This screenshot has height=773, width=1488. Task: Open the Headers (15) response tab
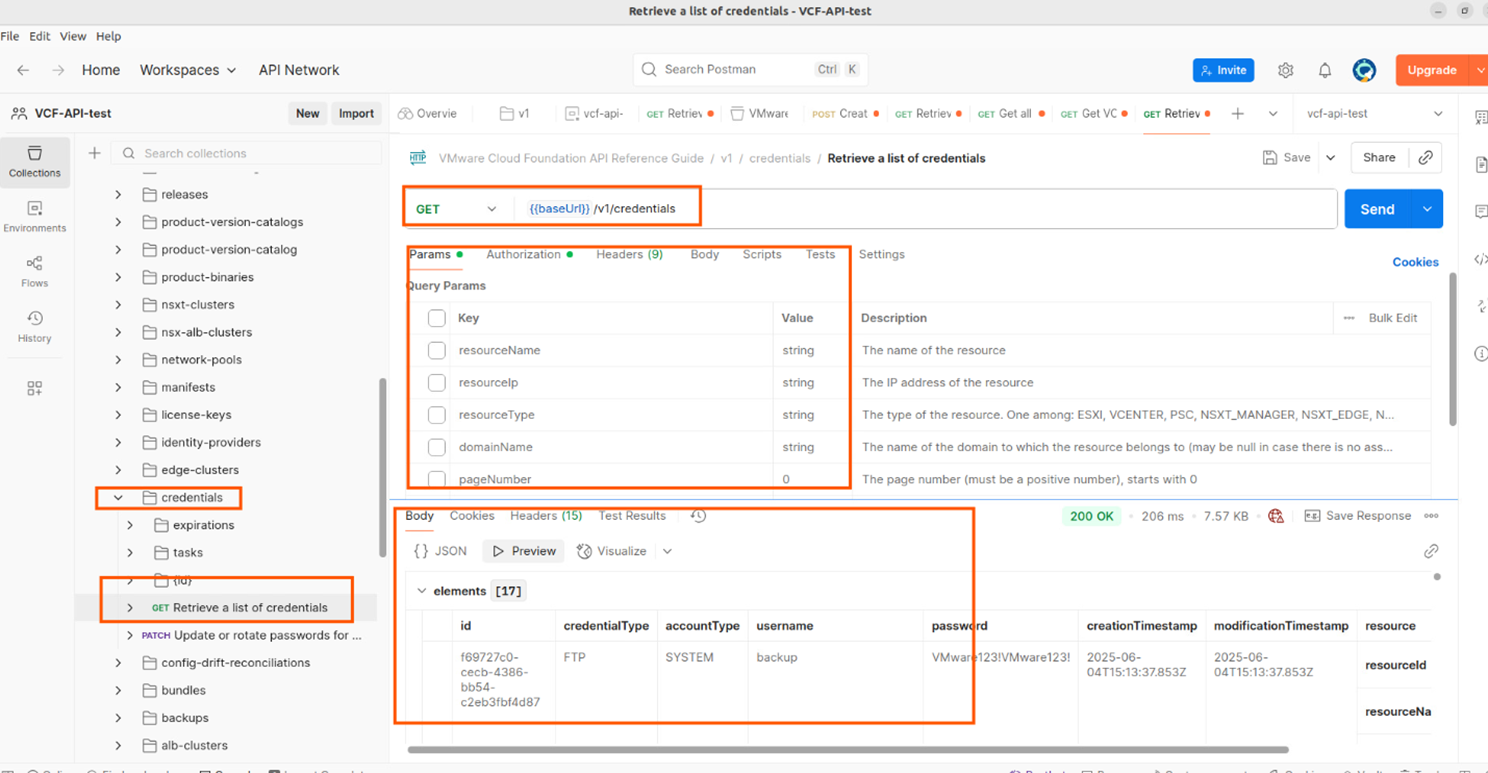pyautogui.click(x=546, y=516)
